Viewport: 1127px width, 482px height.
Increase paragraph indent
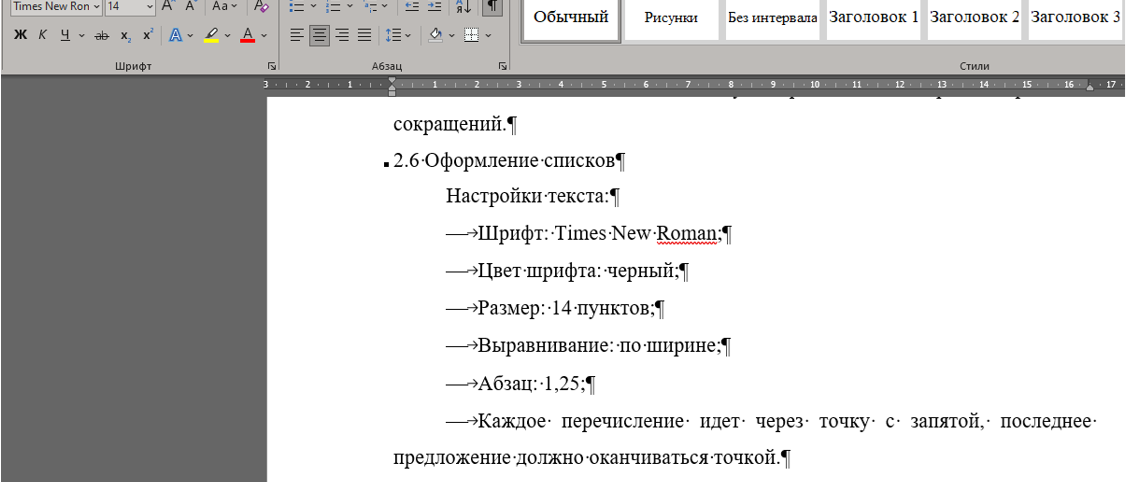[x=434, y=7]
